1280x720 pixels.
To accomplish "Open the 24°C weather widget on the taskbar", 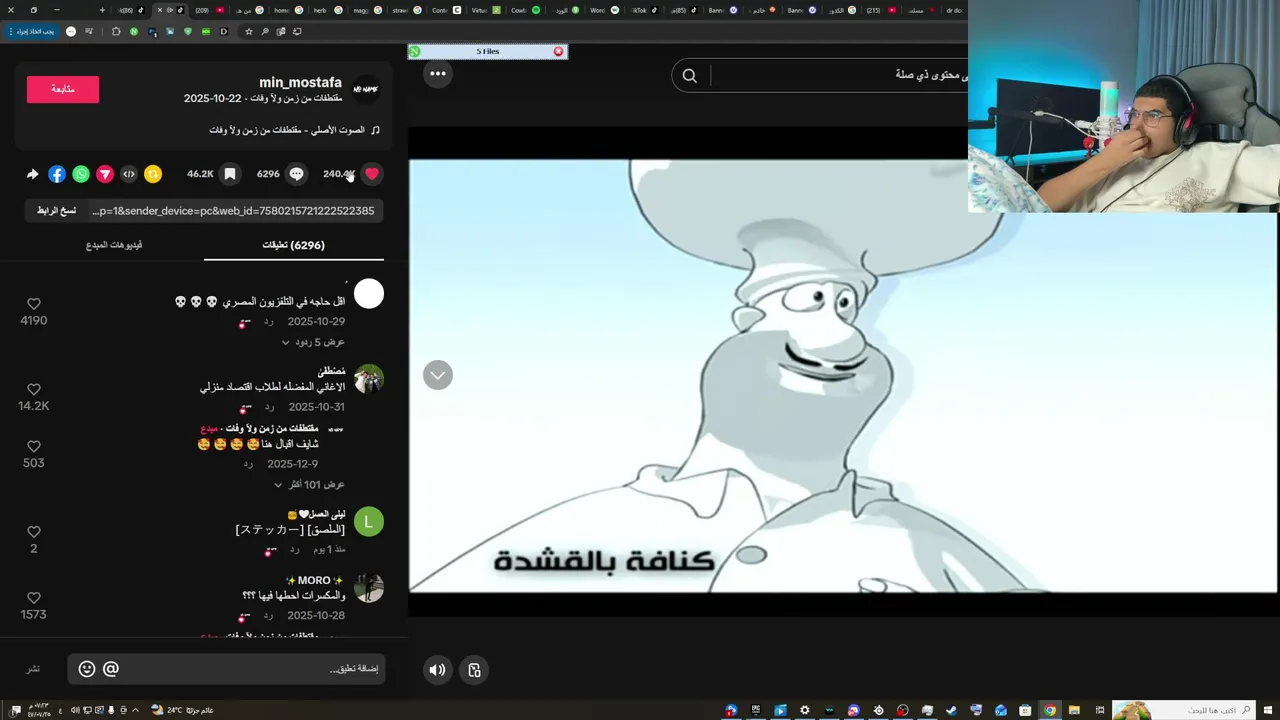I will coord(183,710).
